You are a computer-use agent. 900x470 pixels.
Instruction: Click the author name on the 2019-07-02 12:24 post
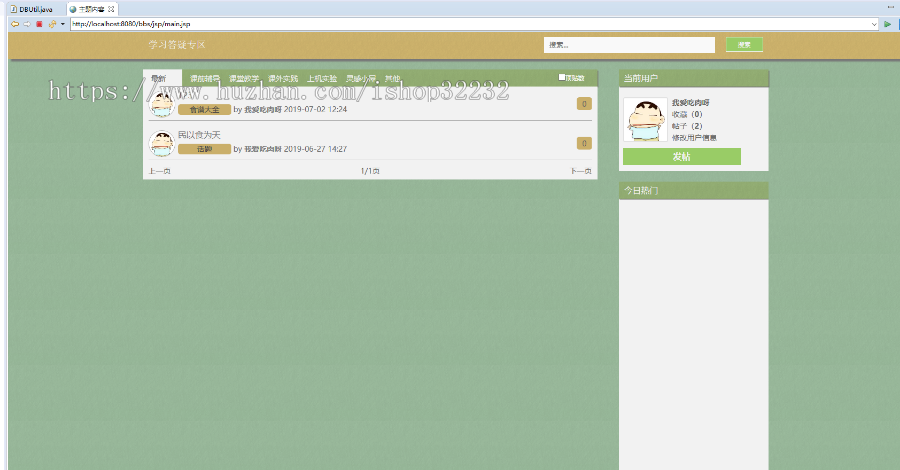click(x=263, y=110)
